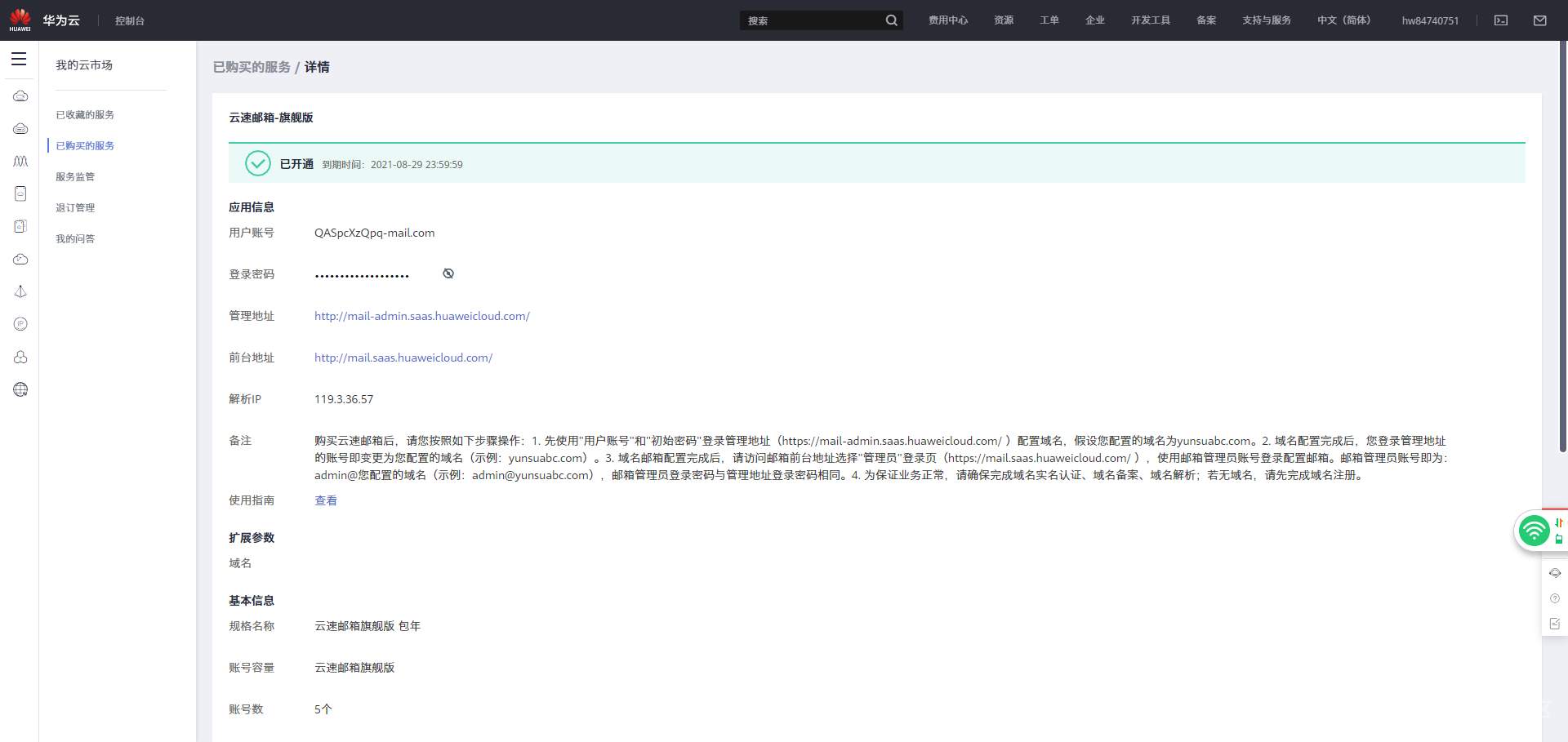Open the 资源 menu
The height and width of the screenshot is (742, 1568).
(1004, 20)
